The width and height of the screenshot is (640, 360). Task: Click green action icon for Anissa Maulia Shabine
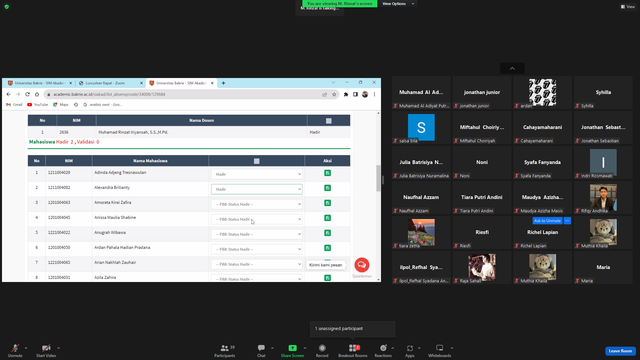[x=327, y=218]
